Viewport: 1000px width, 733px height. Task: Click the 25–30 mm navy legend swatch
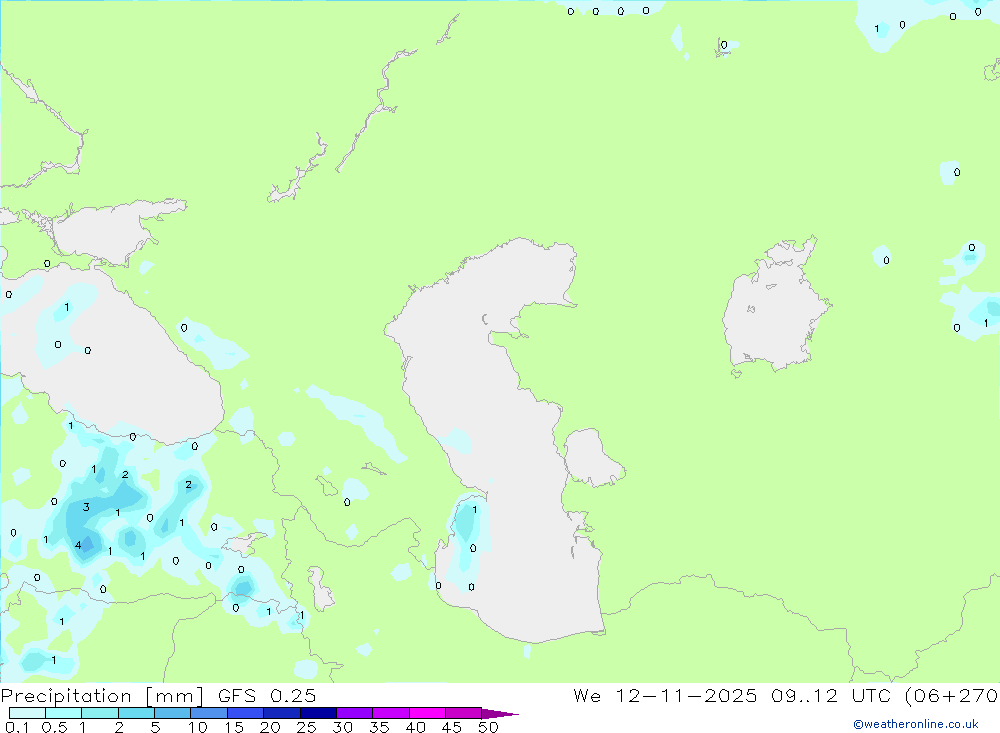coord(318,713)
